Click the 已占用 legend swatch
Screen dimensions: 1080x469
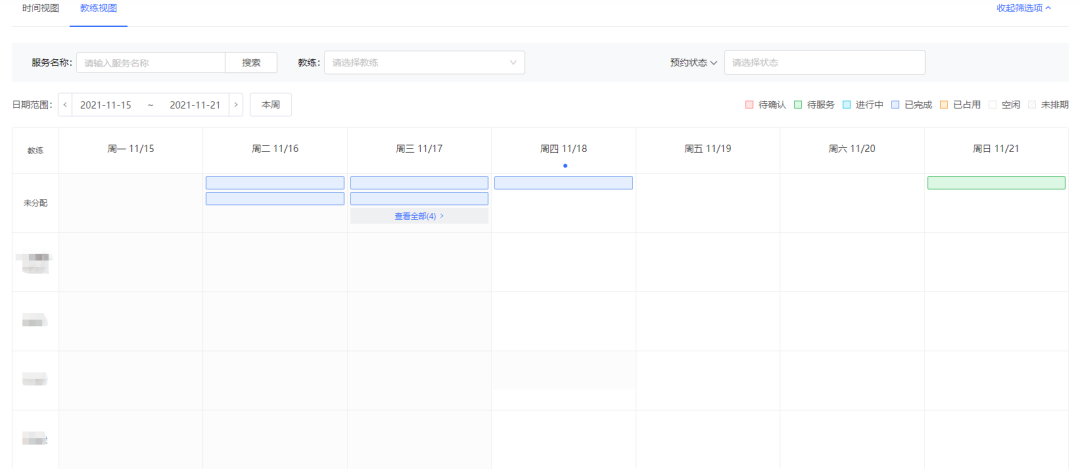pyautogui.click(x=944, y=105)
